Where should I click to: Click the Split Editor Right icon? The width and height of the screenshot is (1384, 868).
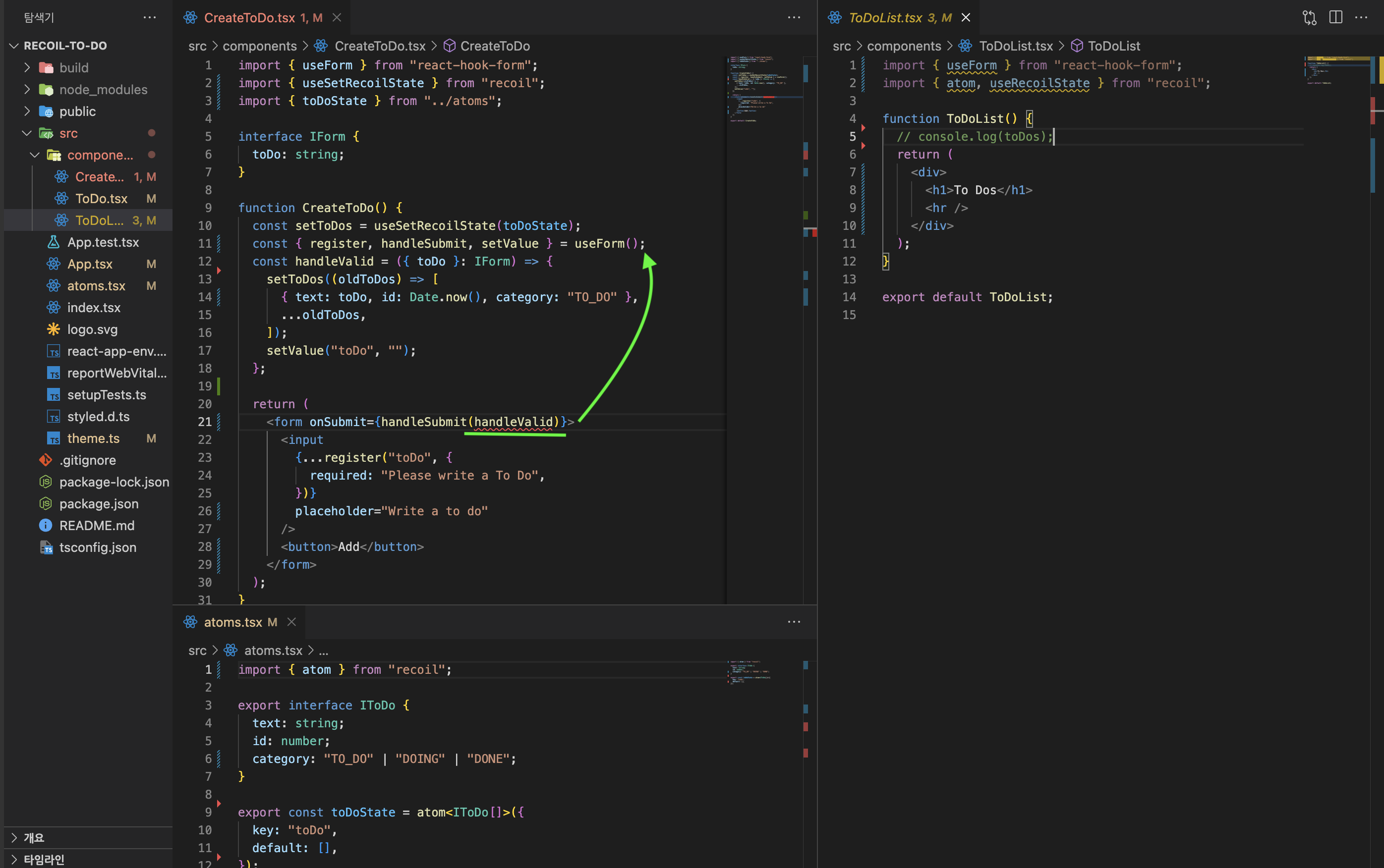coord(1336,18)
